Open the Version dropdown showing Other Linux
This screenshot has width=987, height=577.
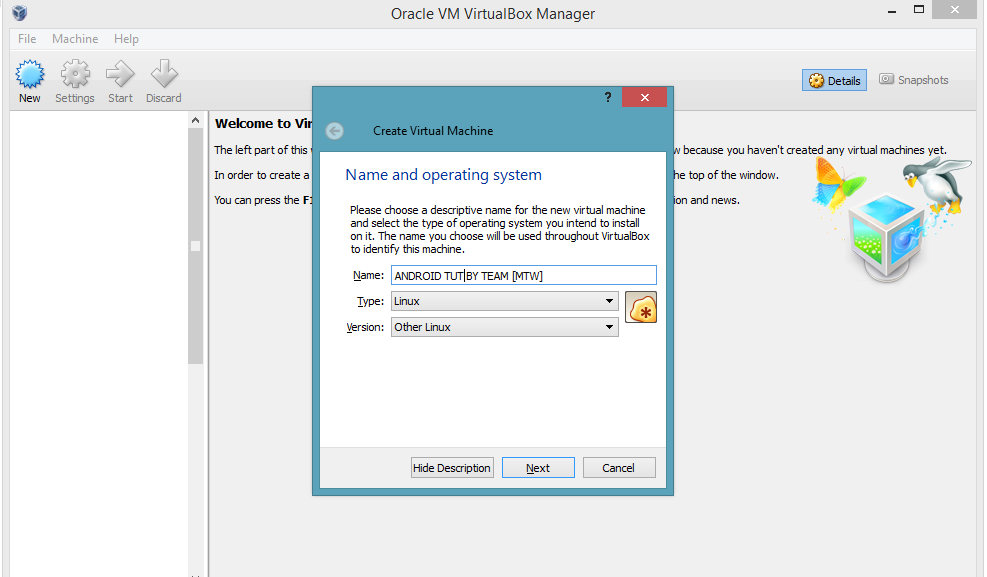(x=504, y=327)
